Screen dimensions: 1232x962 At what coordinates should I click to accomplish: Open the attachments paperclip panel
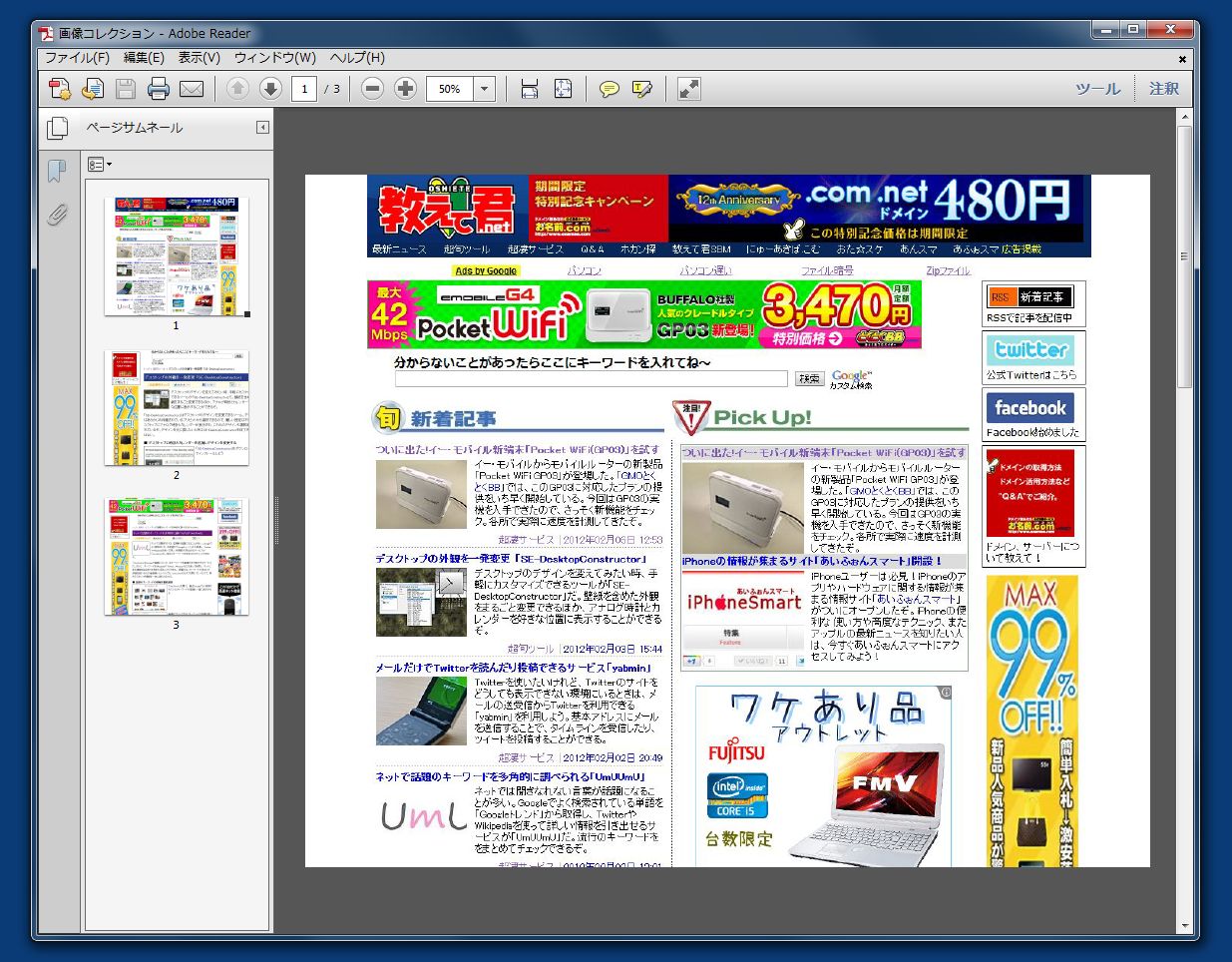[57, 213]
